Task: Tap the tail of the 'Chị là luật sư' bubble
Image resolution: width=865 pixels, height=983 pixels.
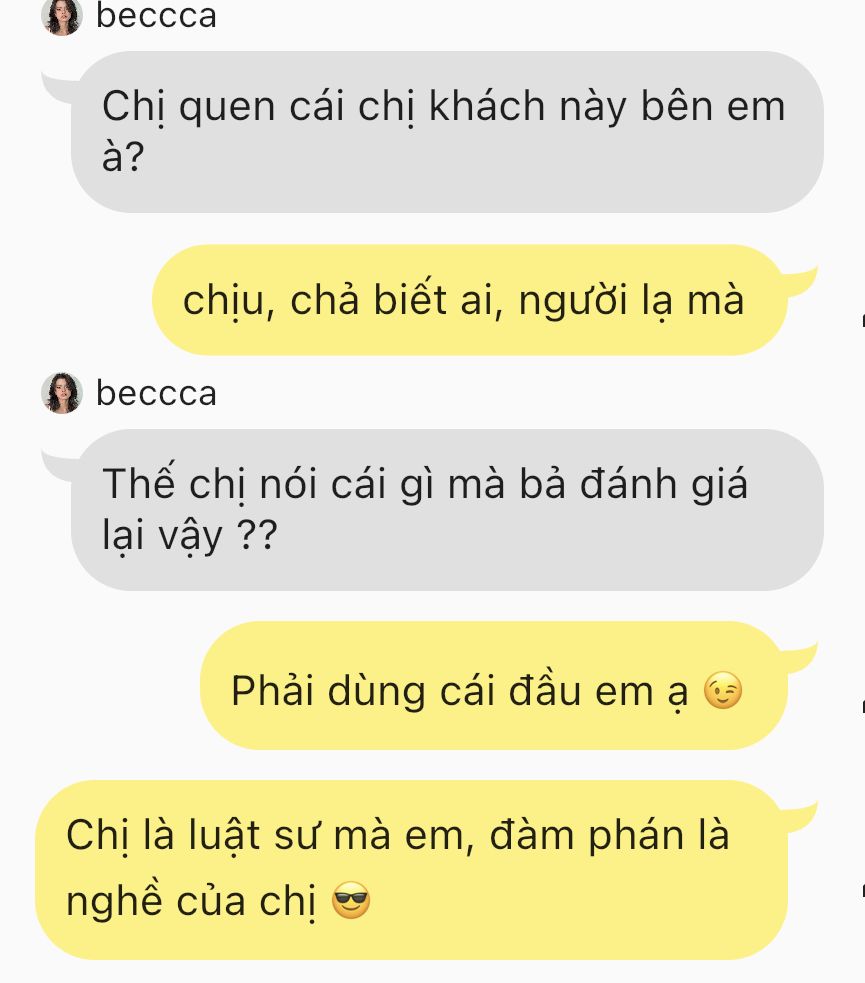Action: pyautogui.click(x=800, y=816)
